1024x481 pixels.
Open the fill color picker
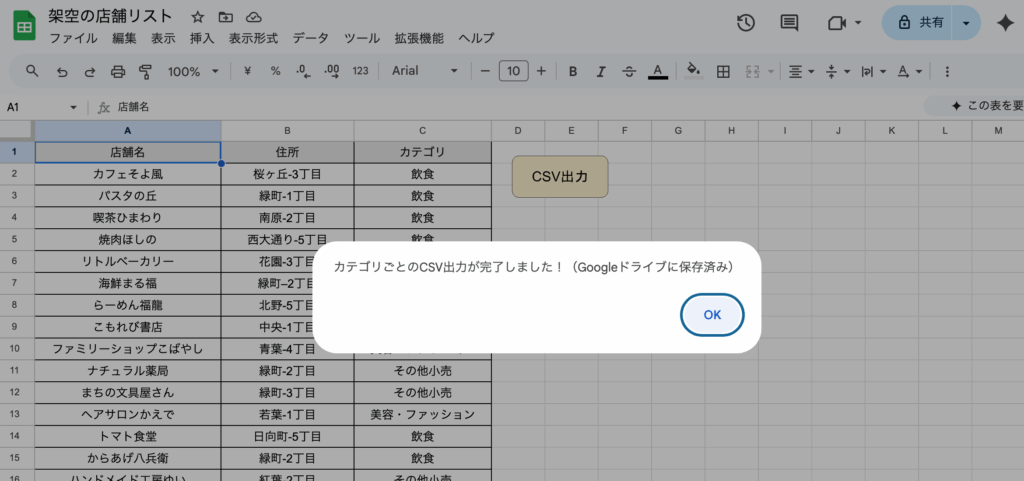pyautogui.click(x=694, y=71)
